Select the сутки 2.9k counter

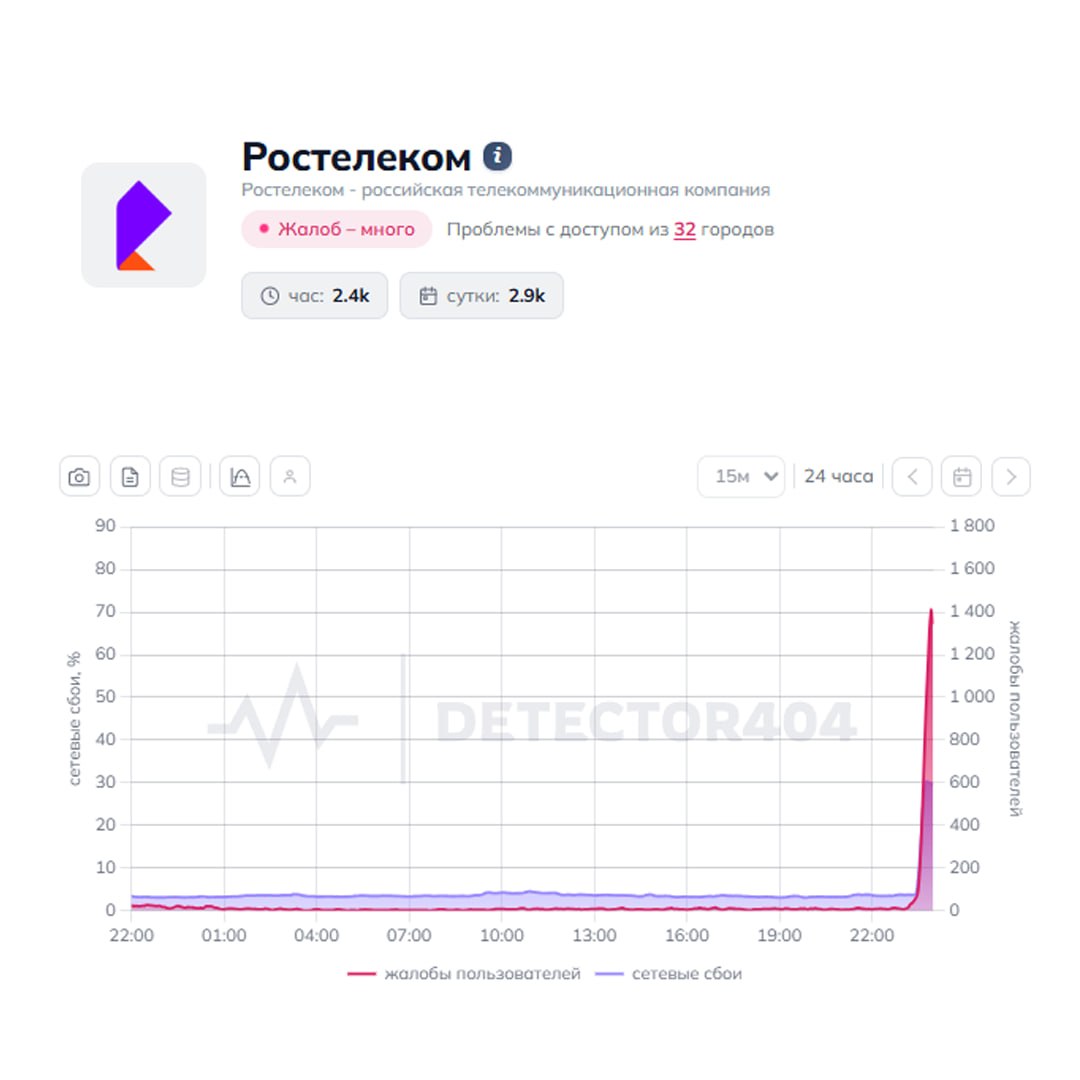pyautogui.click(x=481, y=296)
